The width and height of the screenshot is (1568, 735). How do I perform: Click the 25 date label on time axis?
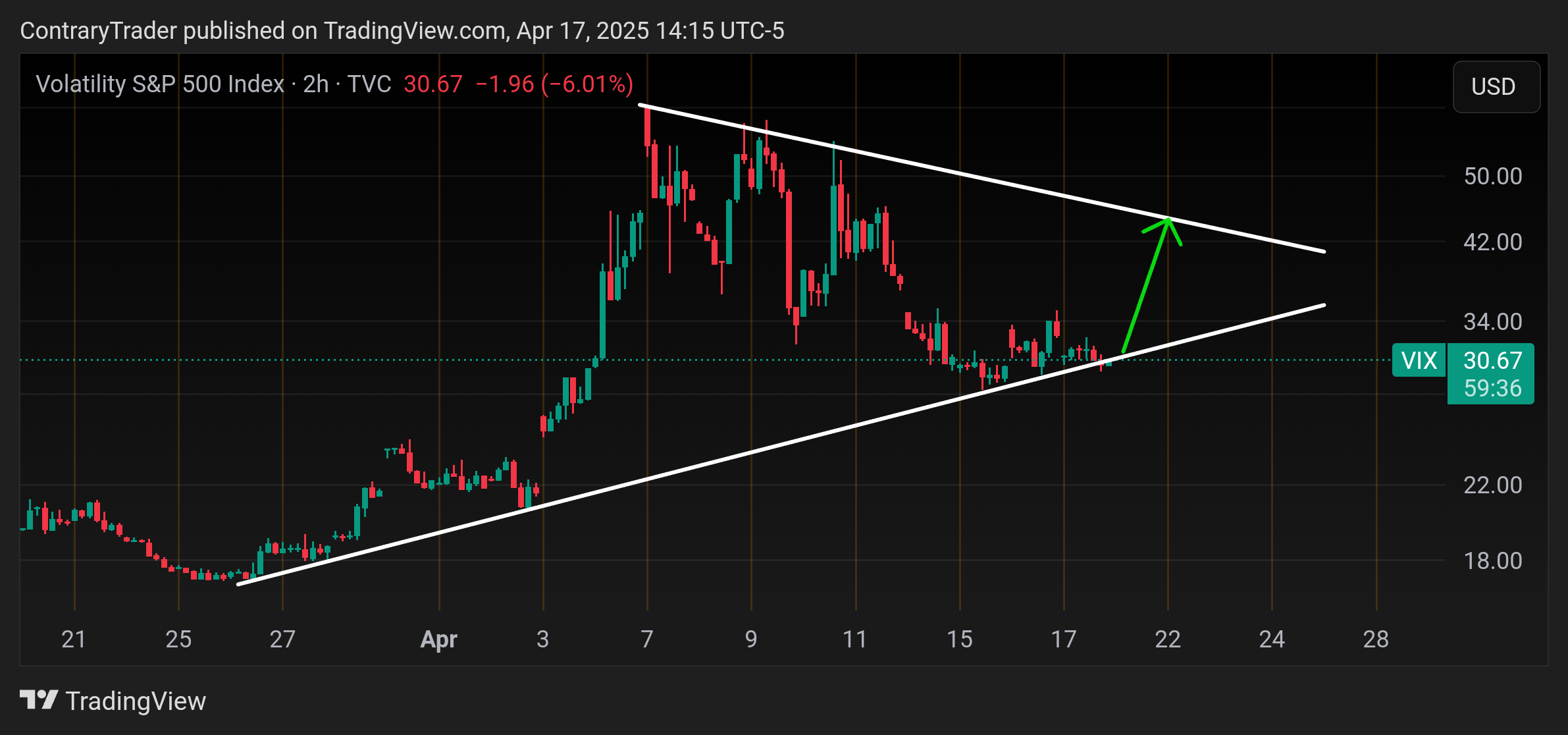pos(178,640)
